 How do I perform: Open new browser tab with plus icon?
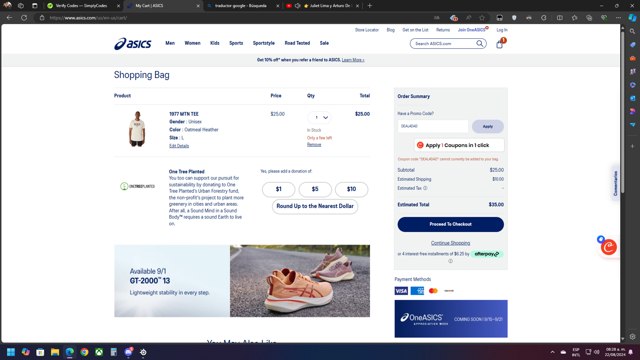pyautogui.click(x=369, y=6)
